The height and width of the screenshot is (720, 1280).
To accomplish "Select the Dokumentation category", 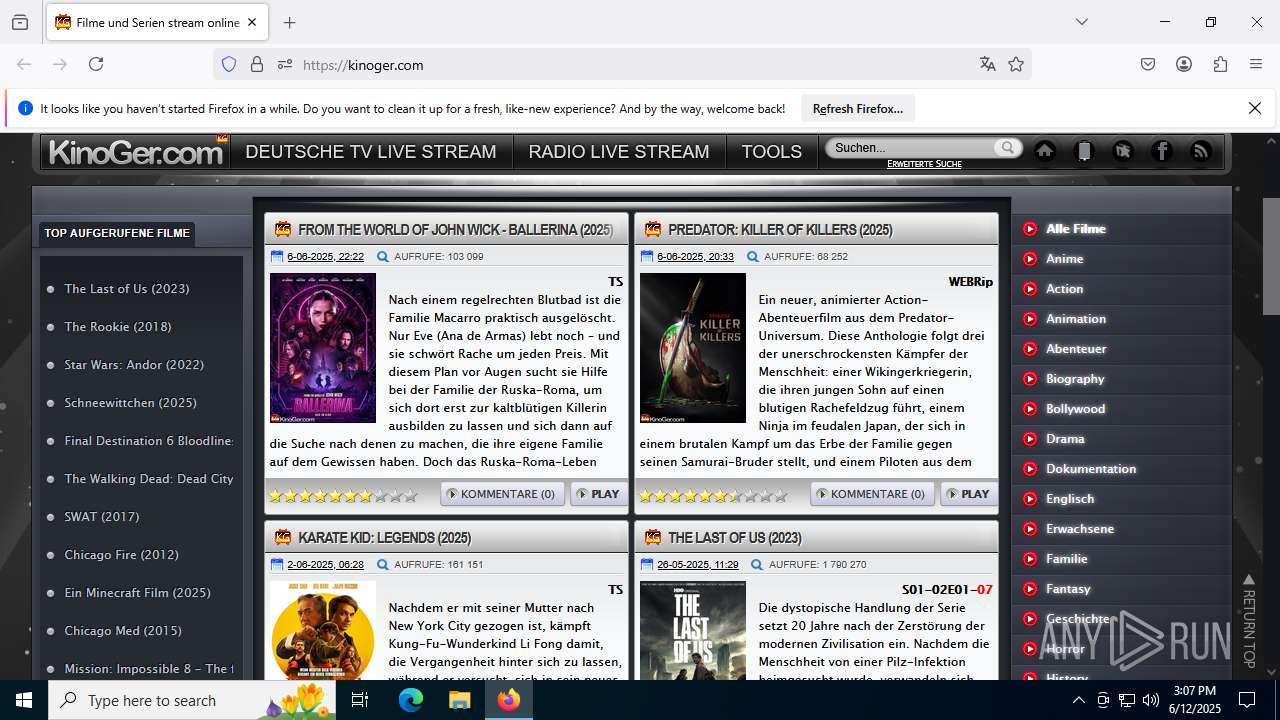I will tap(1091, 469).
